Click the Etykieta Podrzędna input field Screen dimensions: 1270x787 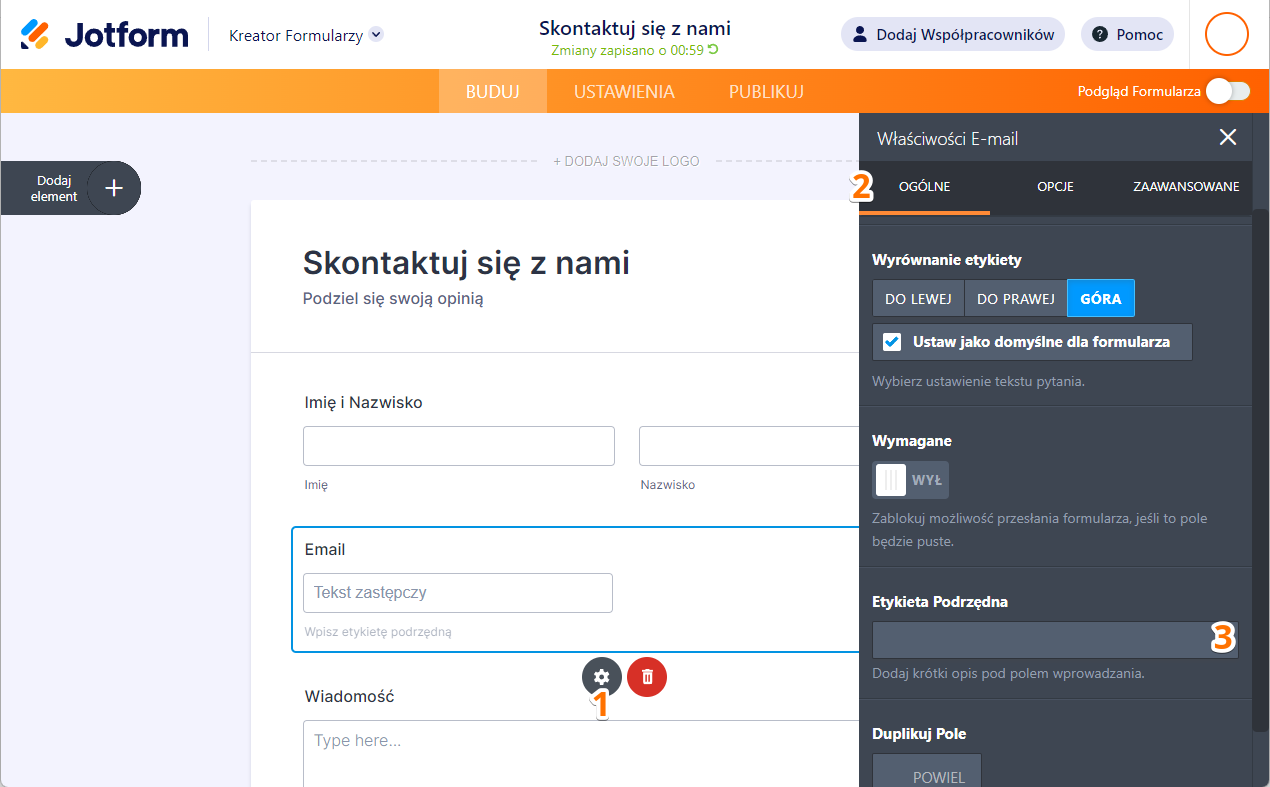[1040, 640]
